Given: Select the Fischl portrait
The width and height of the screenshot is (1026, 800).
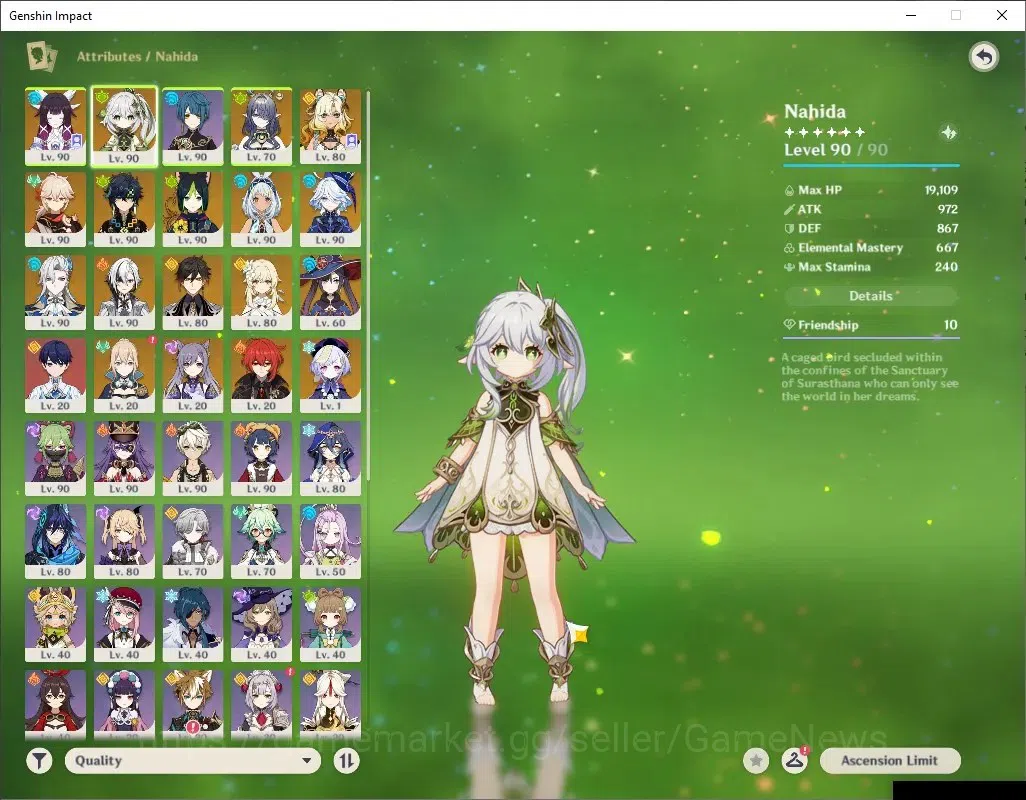Looking at the screenshot, I should (x=124, y=542).
